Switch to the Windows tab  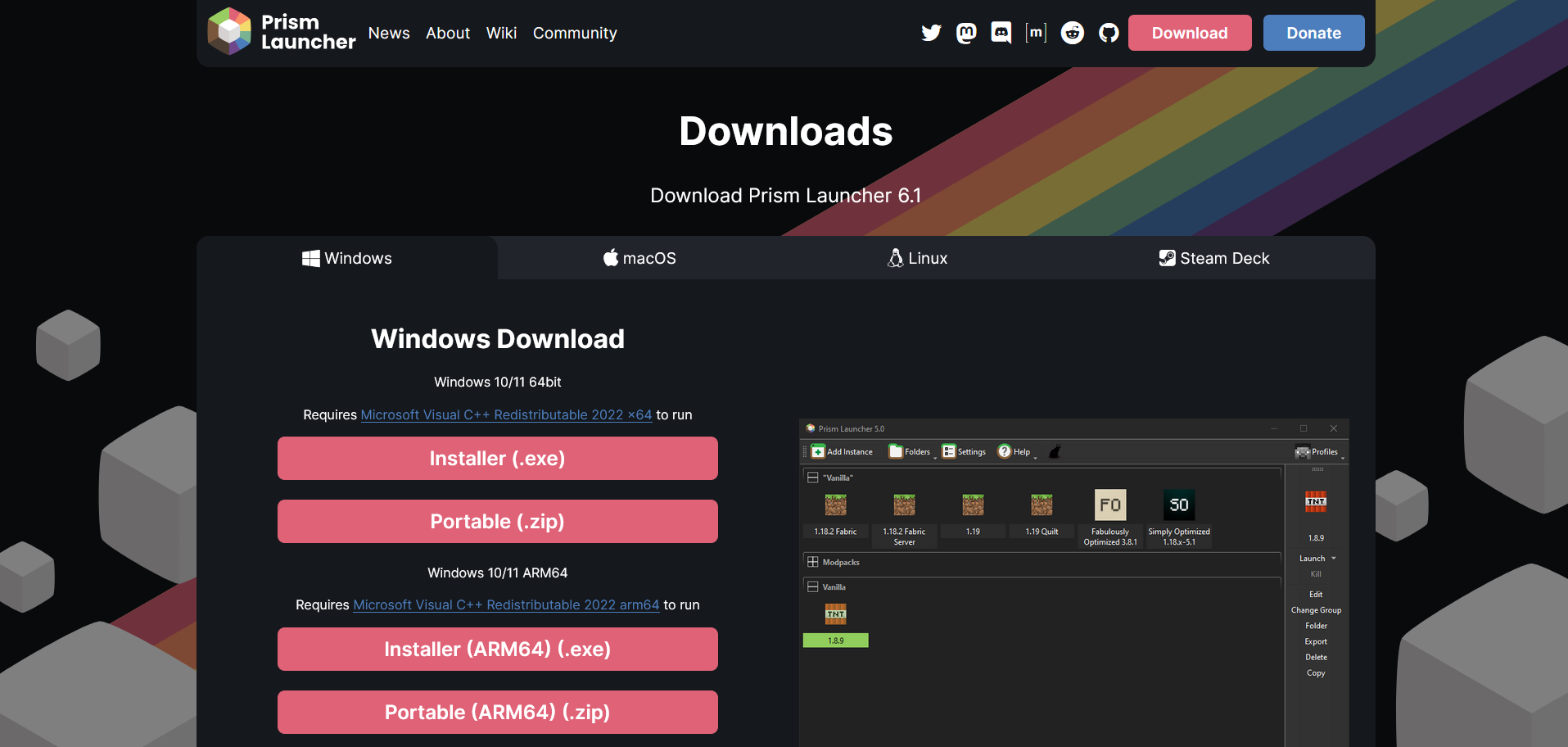click(347, 258)
